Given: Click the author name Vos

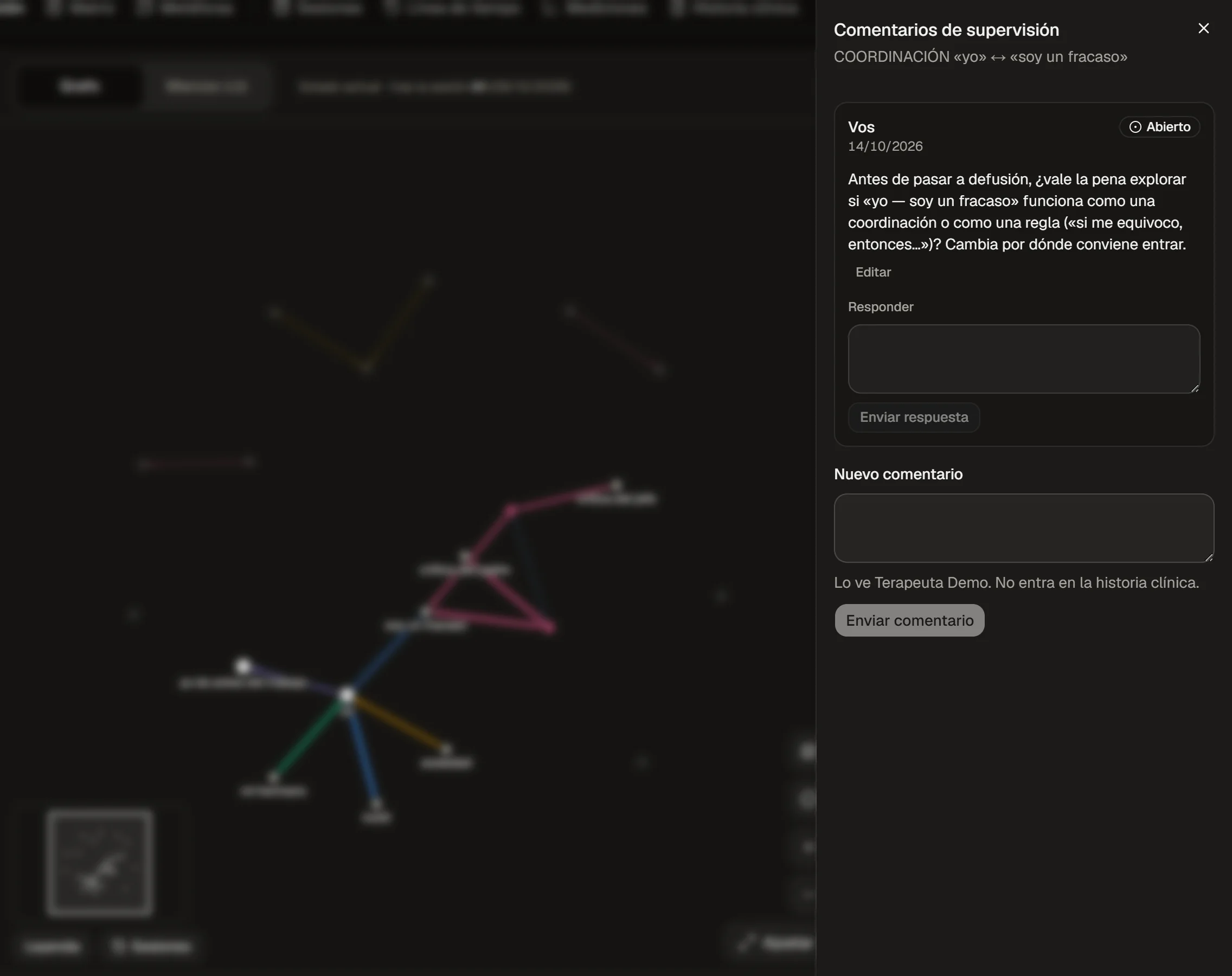Looking at the screenshot, I should [861, 127].
